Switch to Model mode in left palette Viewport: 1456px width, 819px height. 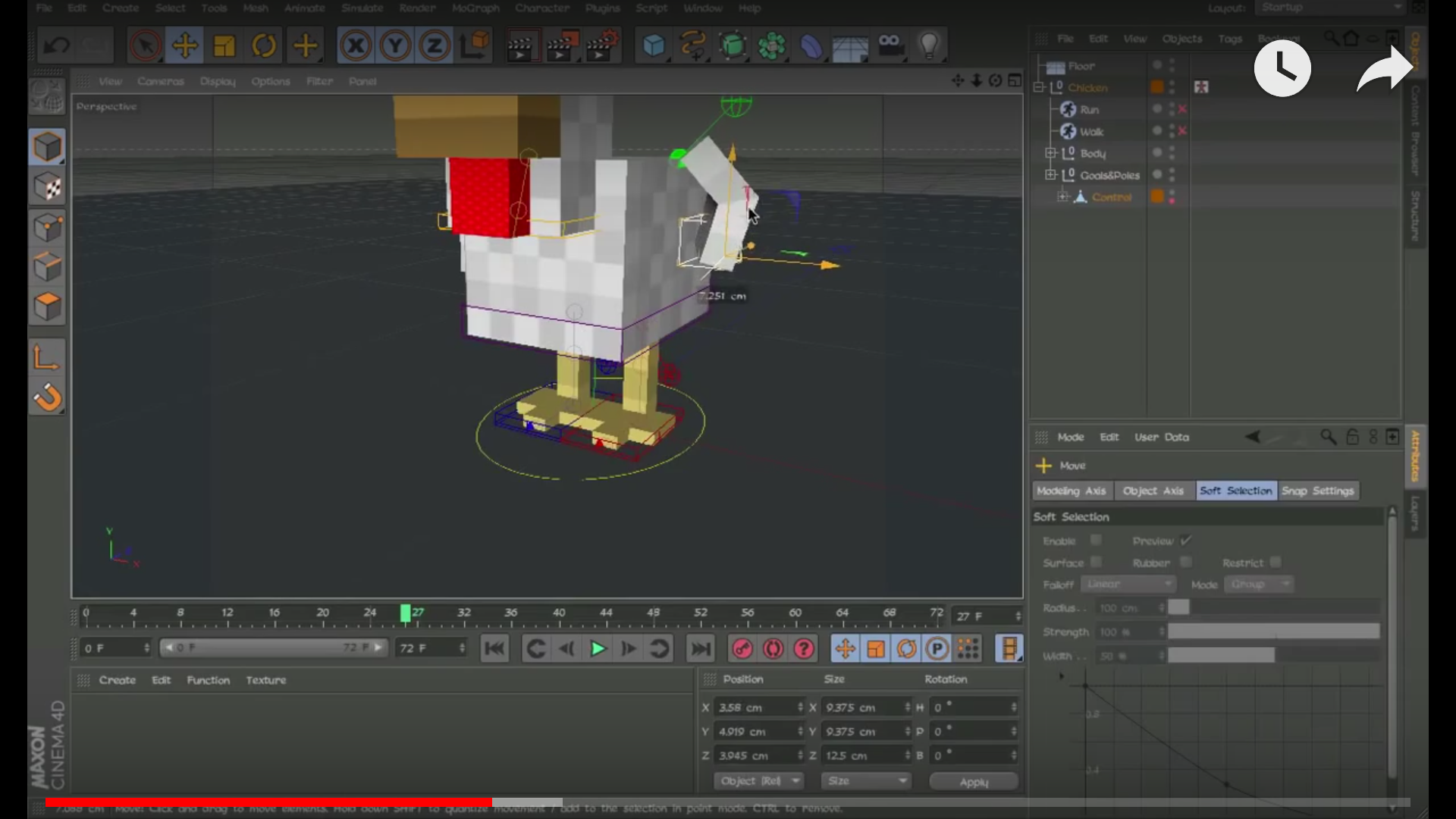pos(47,147)
